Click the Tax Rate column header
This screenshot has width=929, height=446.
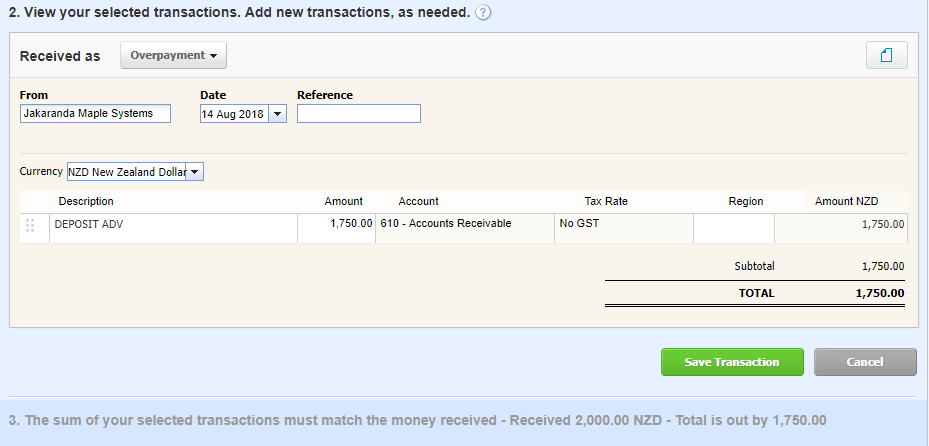[x=606, y=201]
